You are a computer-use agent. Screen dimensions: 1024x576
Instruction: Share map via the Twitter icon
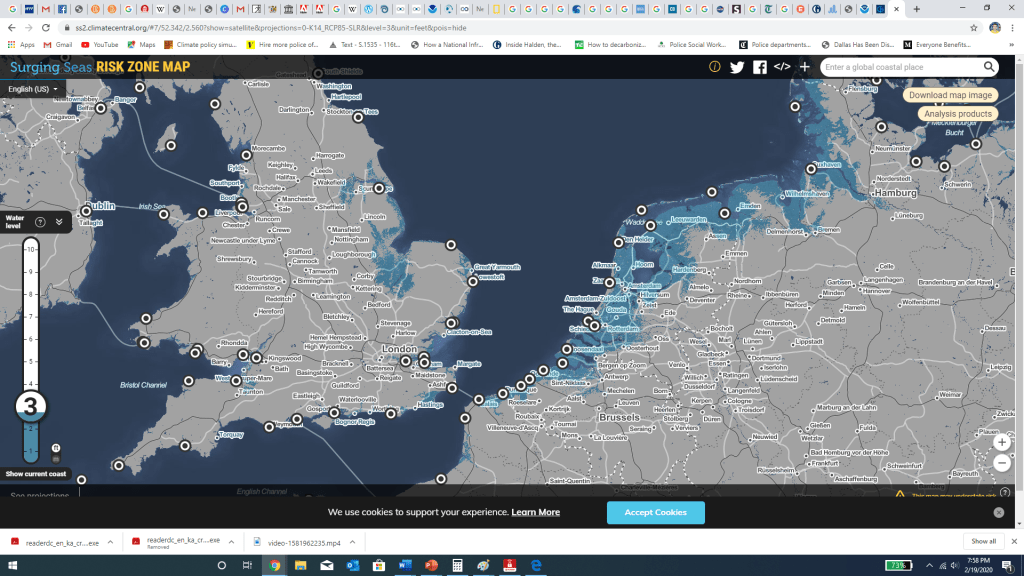[x=737, y=67]
